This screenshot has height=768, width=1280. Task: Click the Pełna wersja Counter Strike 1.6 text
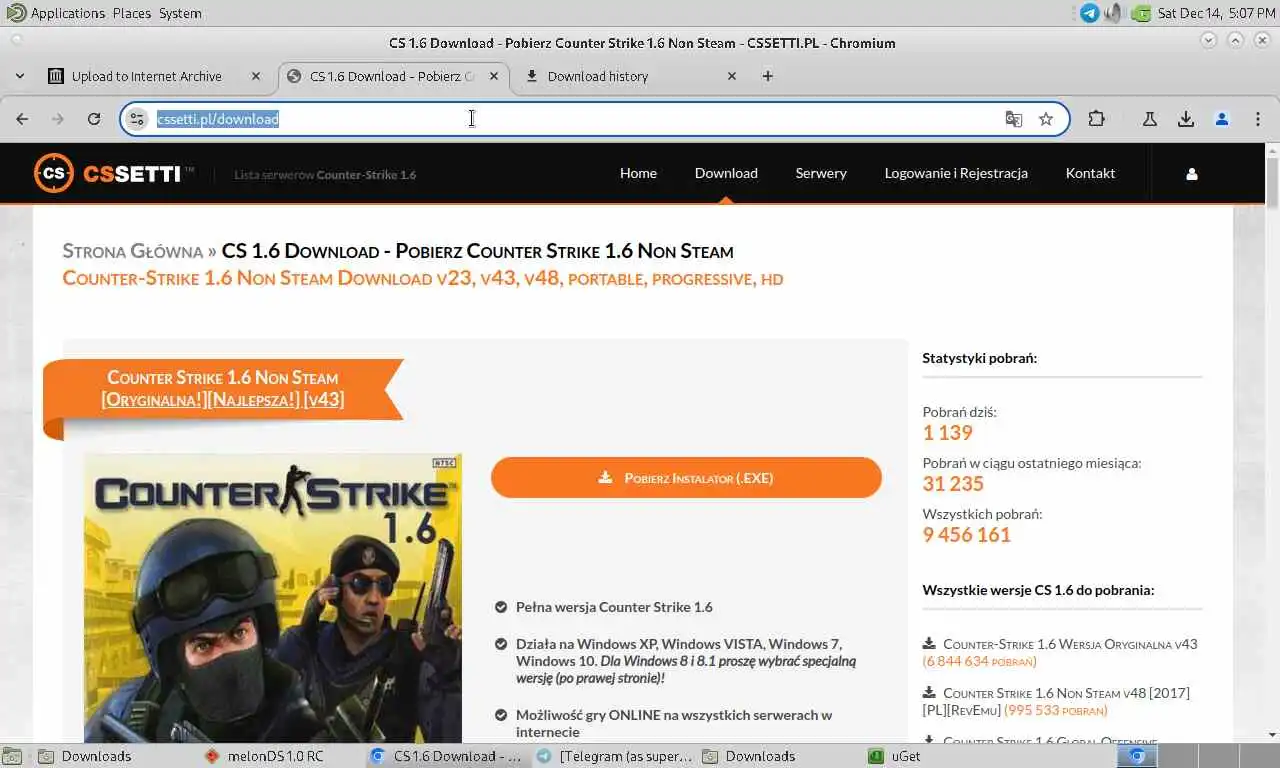click(x=614, y=607)
